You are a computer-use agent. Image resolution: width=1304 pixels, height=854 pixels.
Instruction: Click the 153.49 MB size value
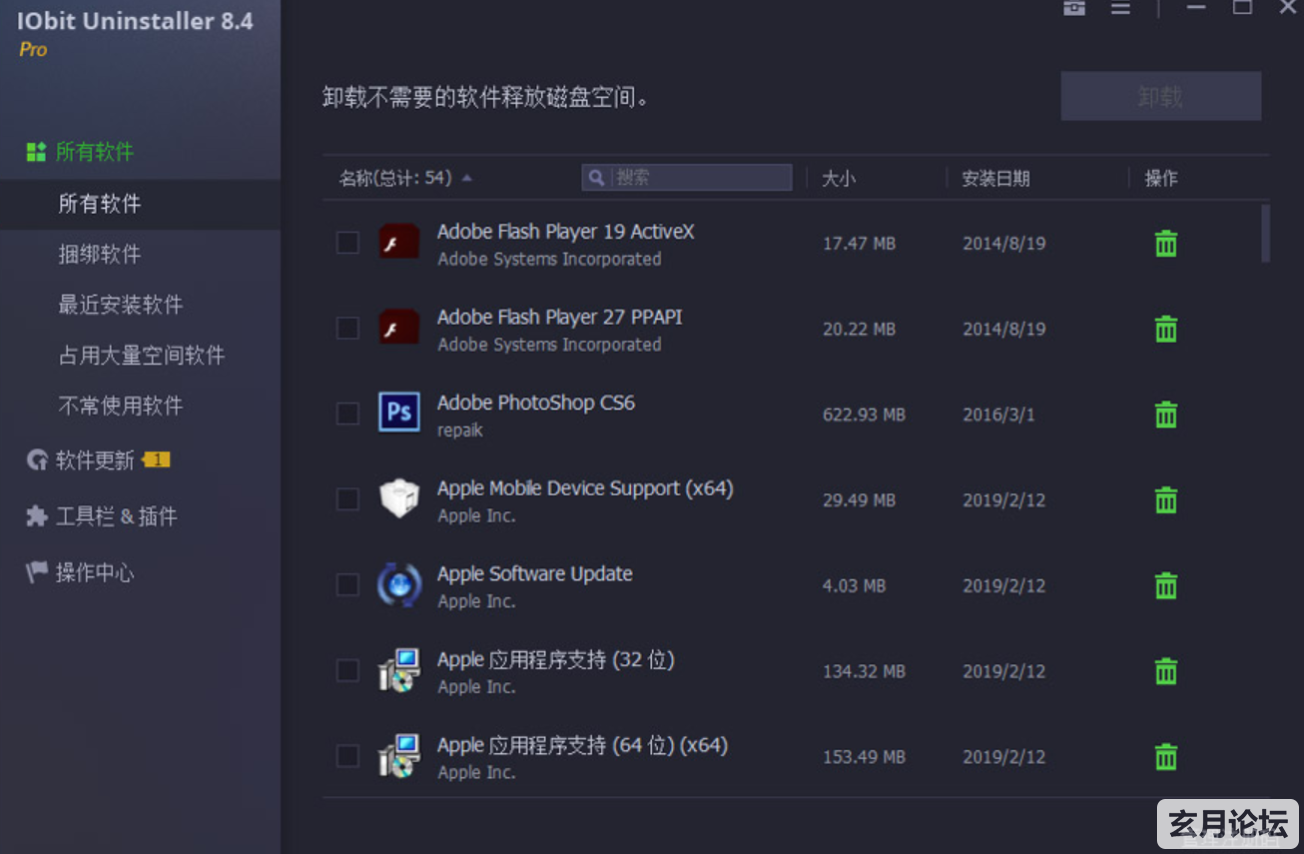[x=864, y=757]
